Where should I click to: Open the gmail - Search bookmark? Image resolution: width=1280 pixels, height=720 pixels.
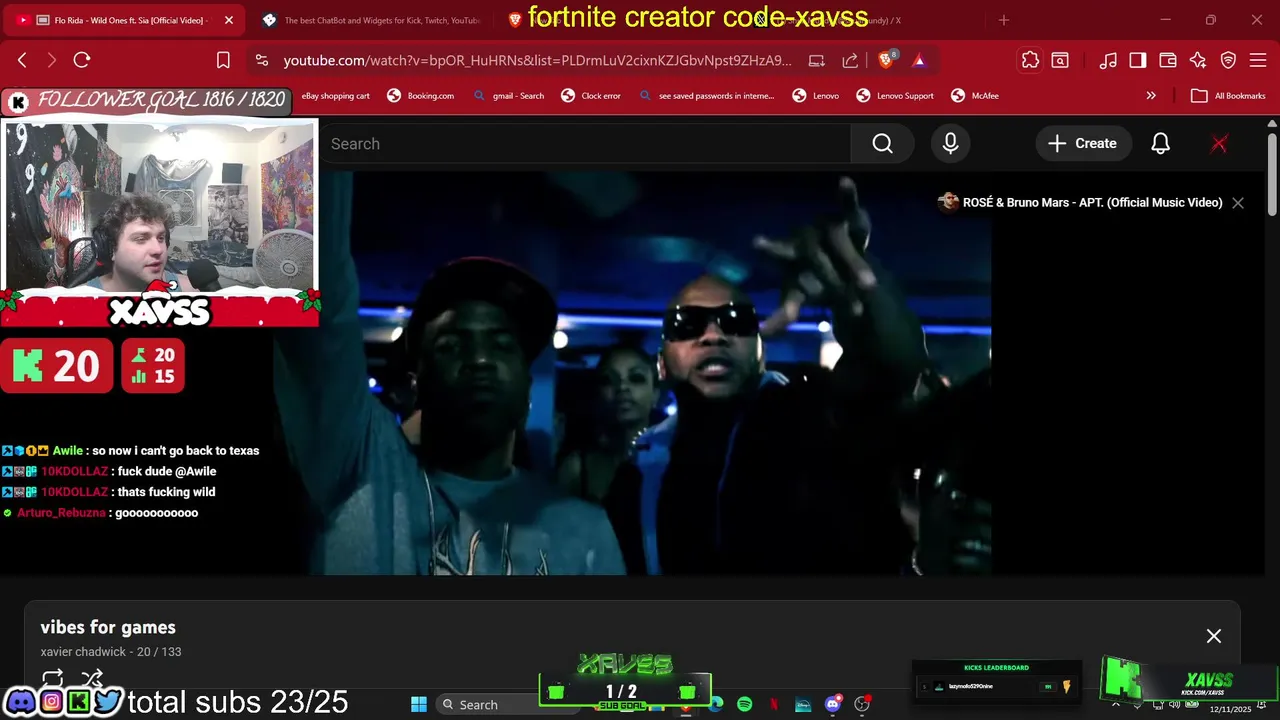[x=509, y=96]
